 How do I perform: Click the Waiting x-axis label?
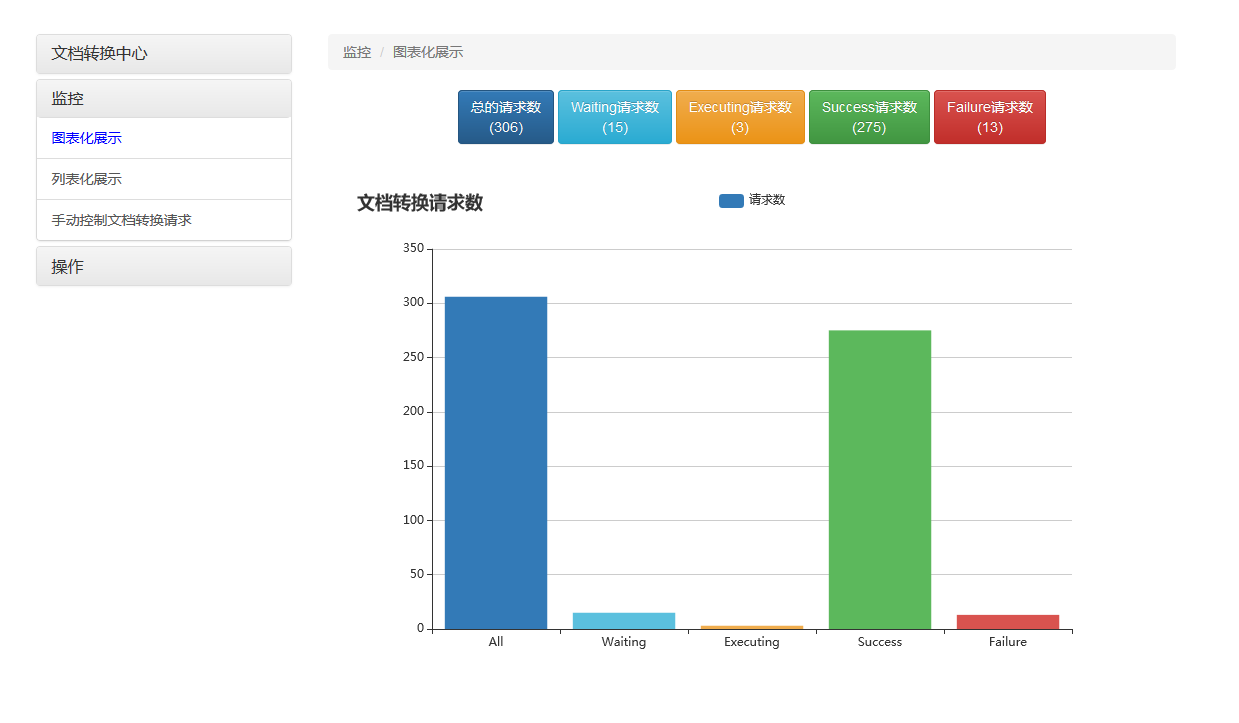click(624, 642)
